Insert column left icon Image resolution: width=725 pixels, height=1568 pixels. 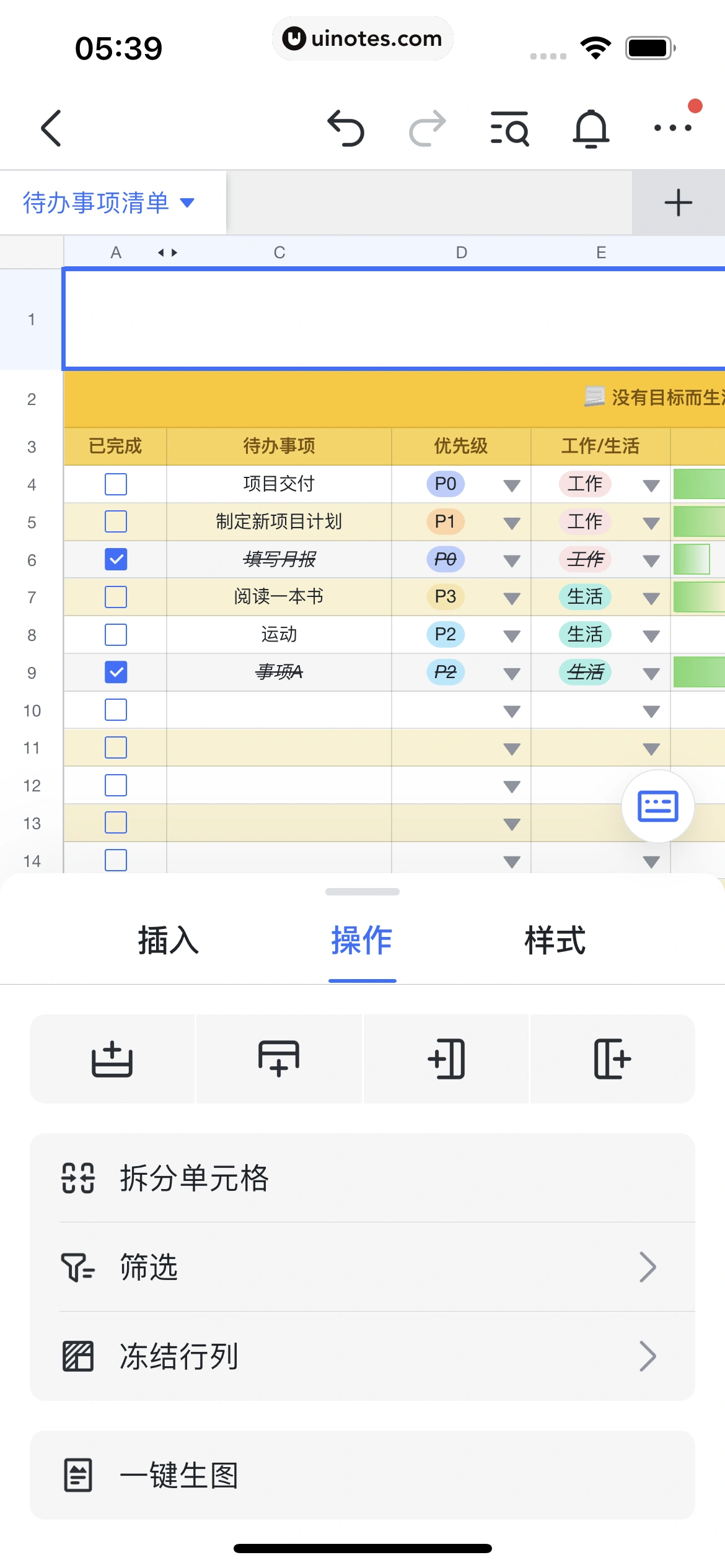[x=446, y=1059]
